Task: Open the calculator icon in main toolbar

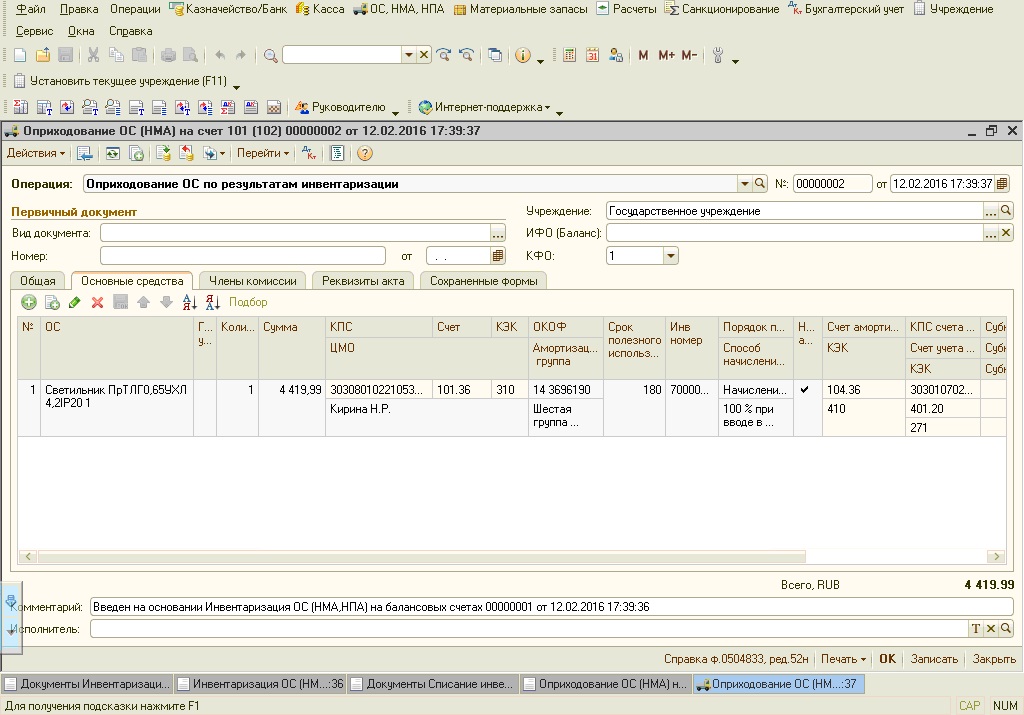Action: [x=570, y=55]
